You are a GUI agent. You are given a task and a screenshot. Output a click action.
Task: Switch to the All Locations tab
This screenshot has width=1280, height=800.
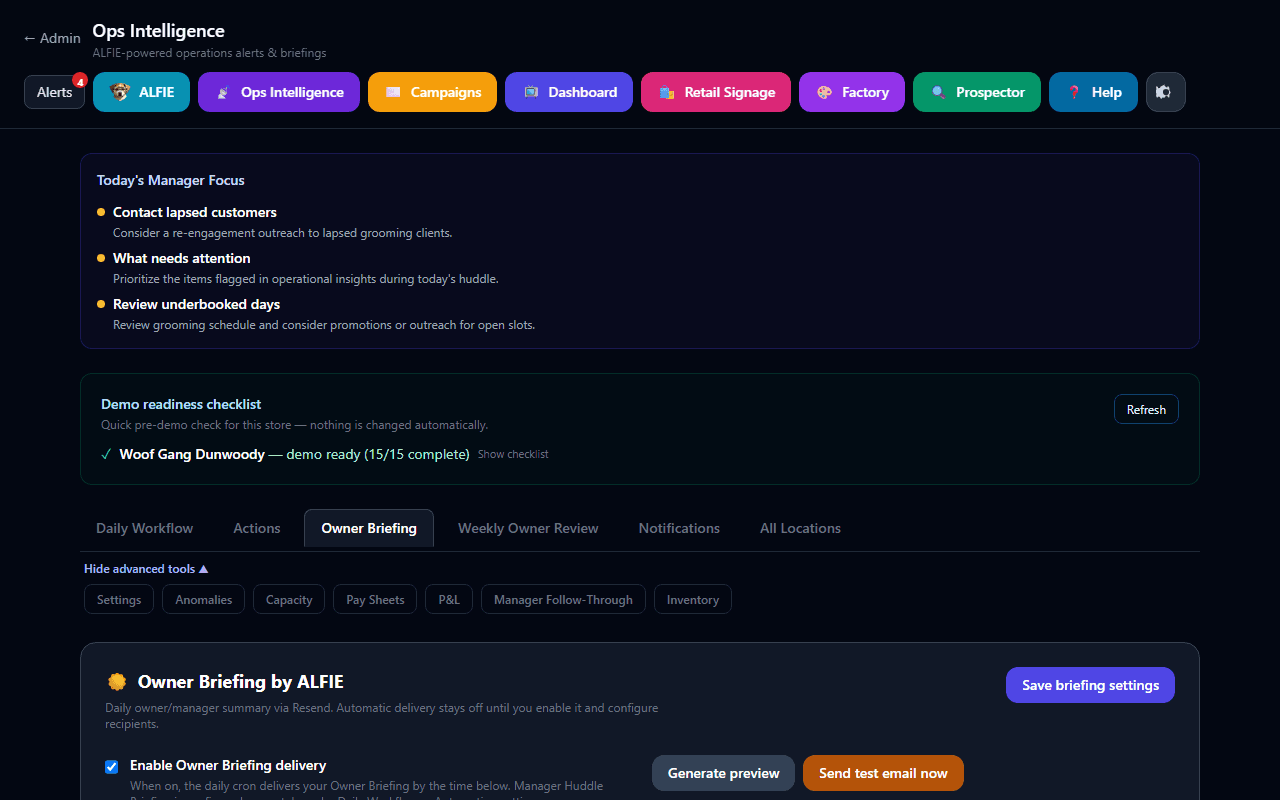point(800,528)
